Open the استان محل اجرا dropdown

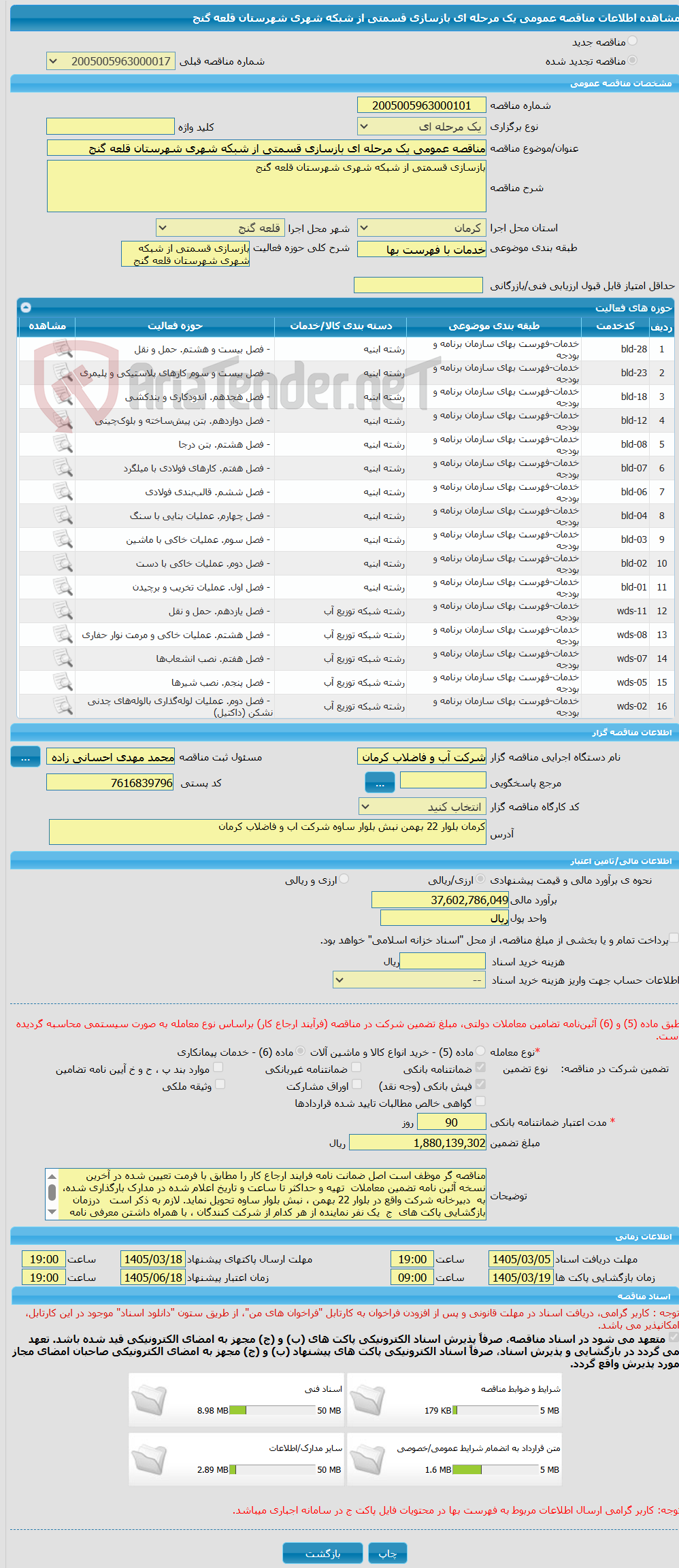coord(422,228)
